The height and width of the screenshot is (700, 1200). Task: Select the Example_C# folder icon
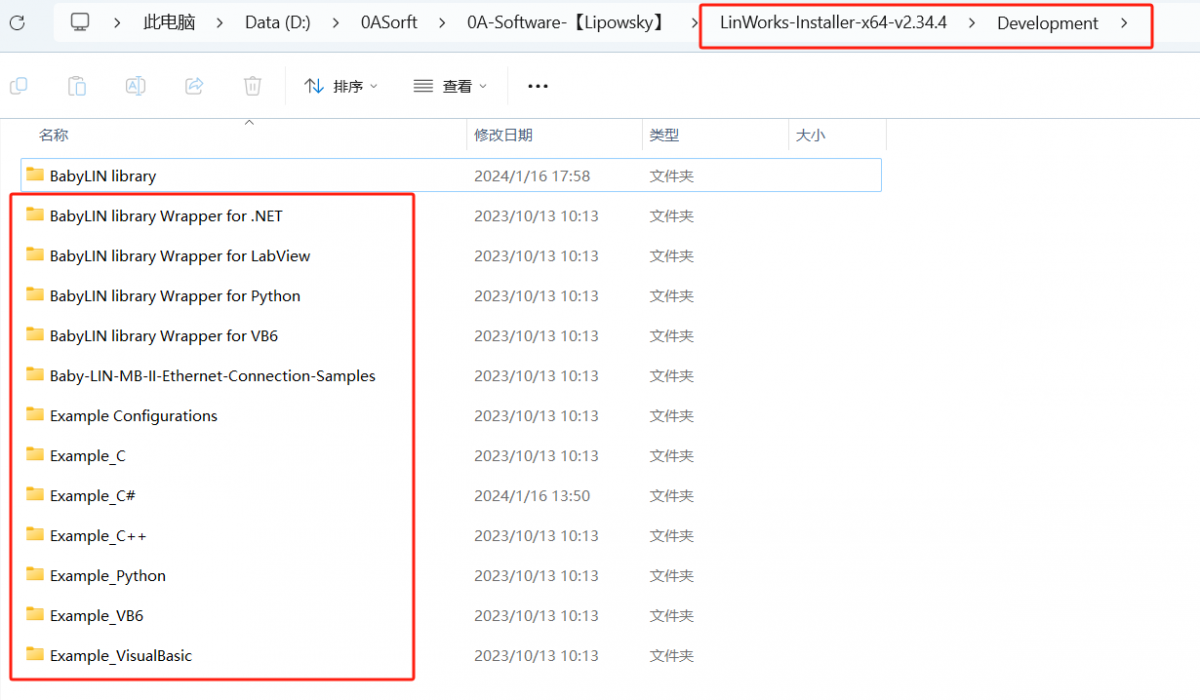(35, 495)
